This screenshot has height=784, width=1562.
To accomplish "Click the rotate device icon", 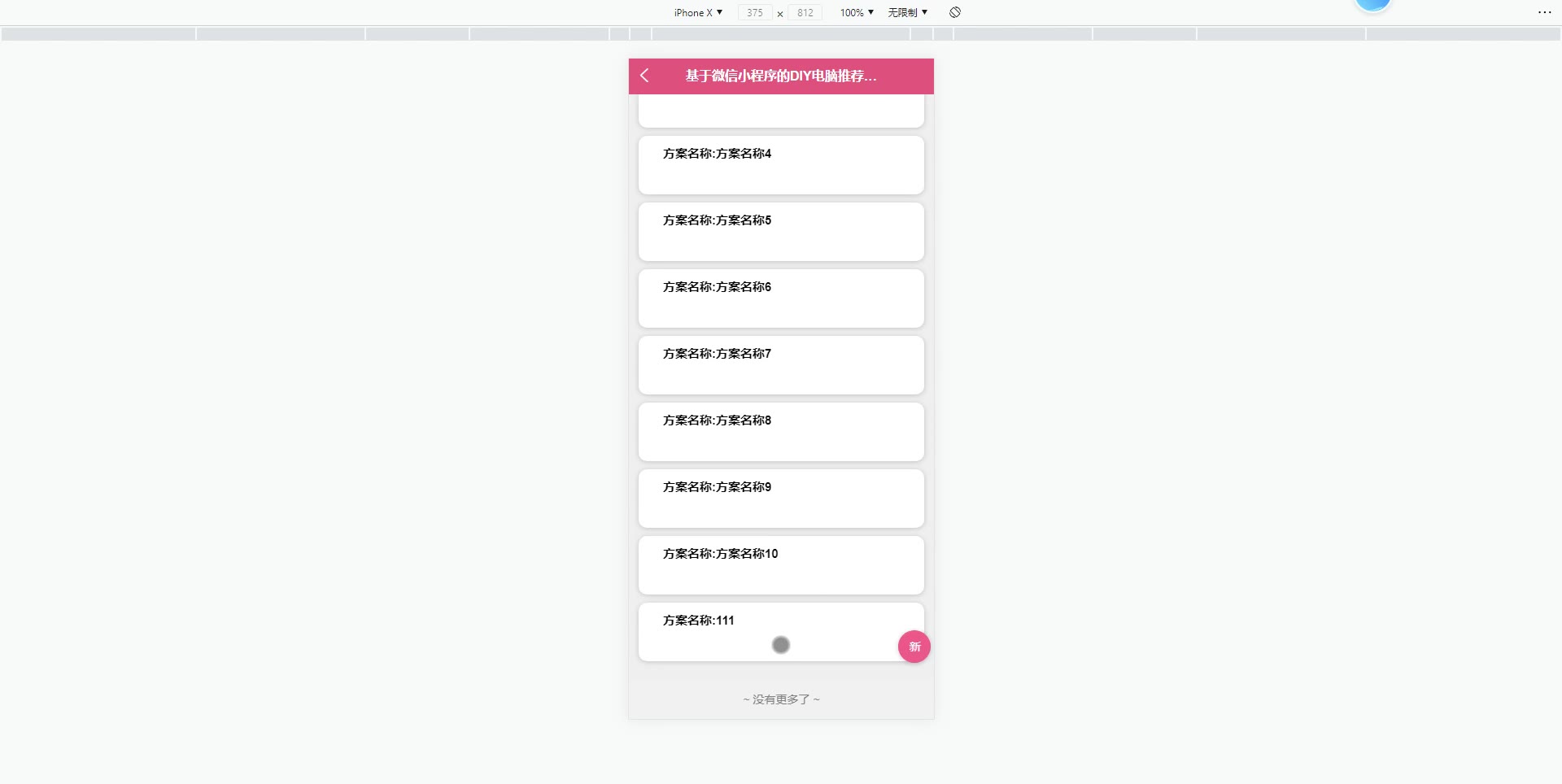I will (x=955, y=12).
